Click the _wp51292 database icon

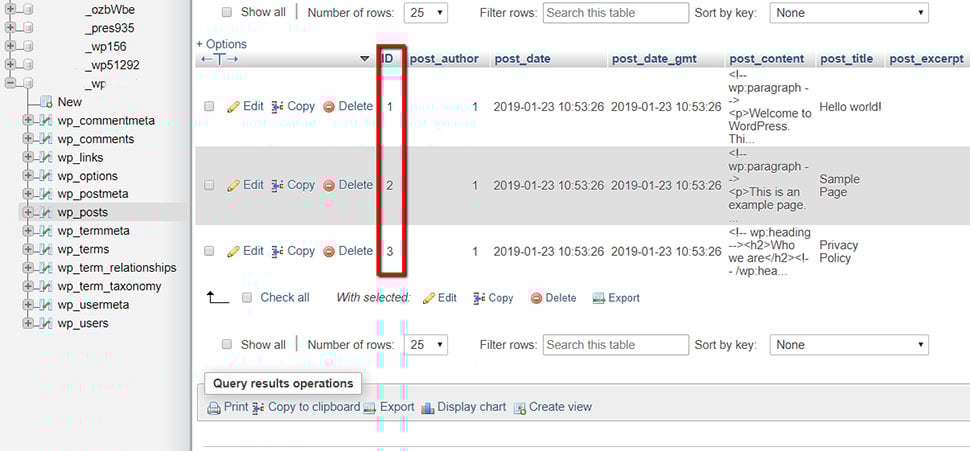click(27, 65)
